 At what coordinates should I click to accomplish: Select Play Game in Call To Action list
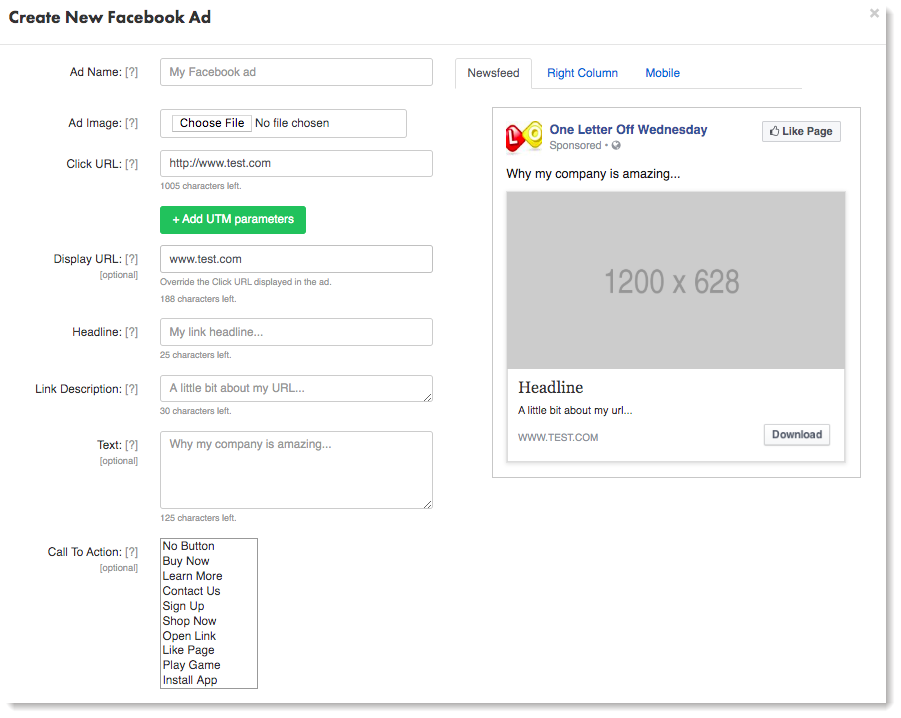coord(209,665)
